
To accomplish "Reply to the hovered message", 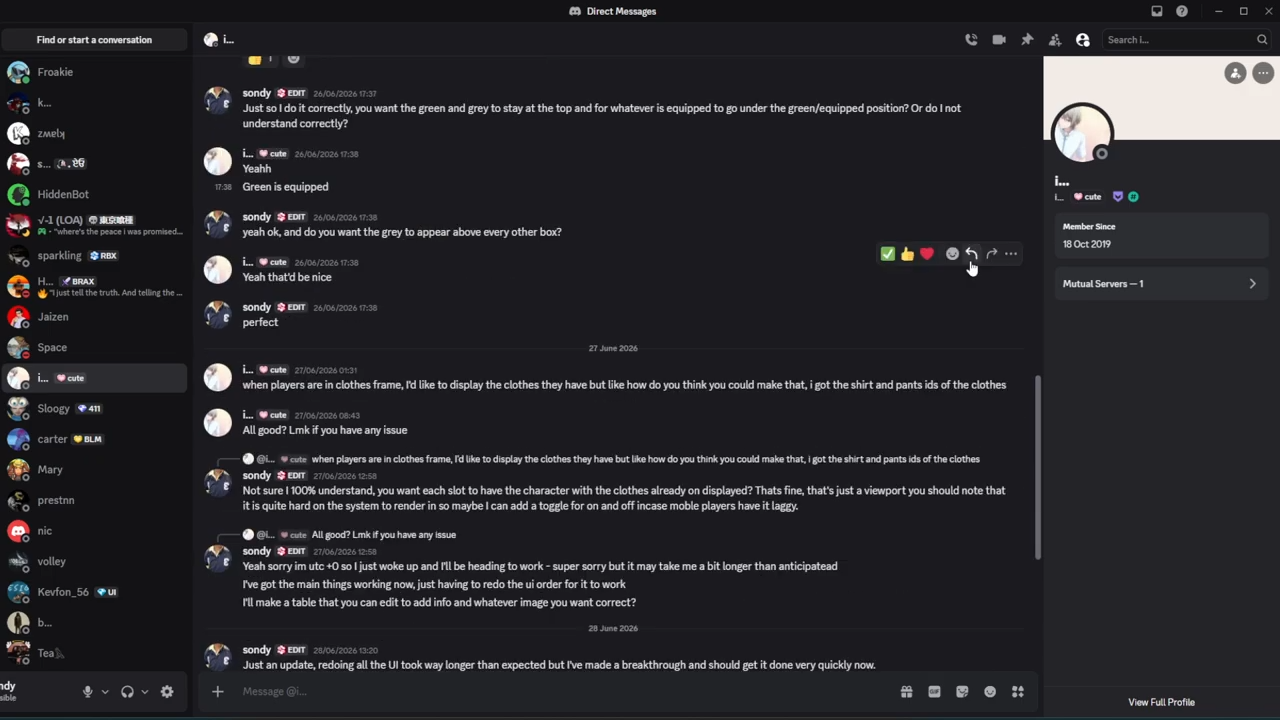I will point(971,254).
